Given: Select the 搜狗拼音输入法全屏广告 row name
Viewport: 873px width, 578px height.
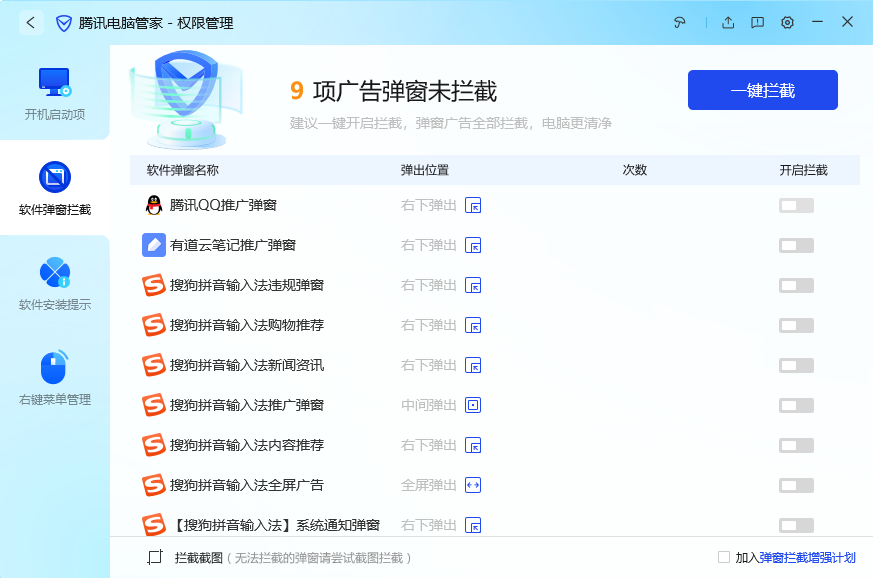Looking at the screenshot, I should point(247,486).
